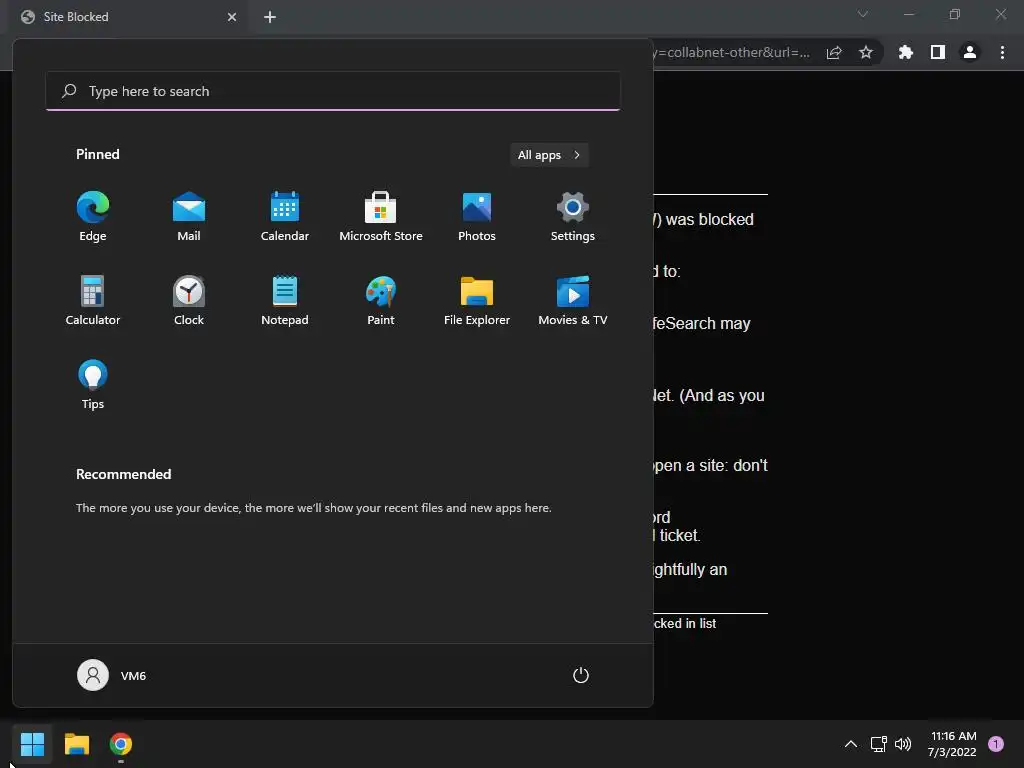Open network status in system tray

878,744
